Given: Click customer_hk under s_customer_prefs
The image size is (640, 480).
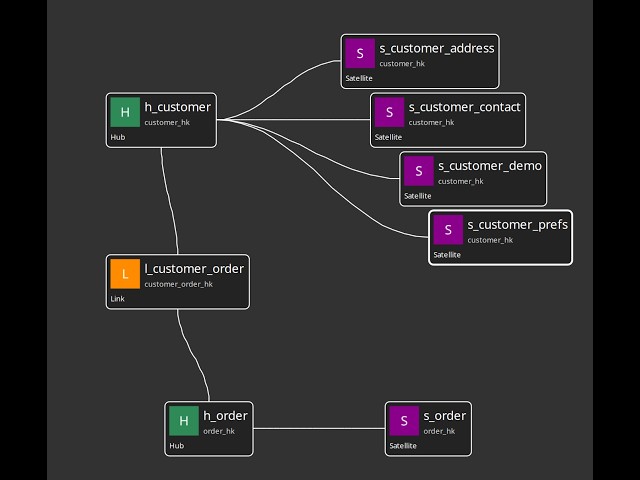Looking at the screenshot, I should coord(490,240).
